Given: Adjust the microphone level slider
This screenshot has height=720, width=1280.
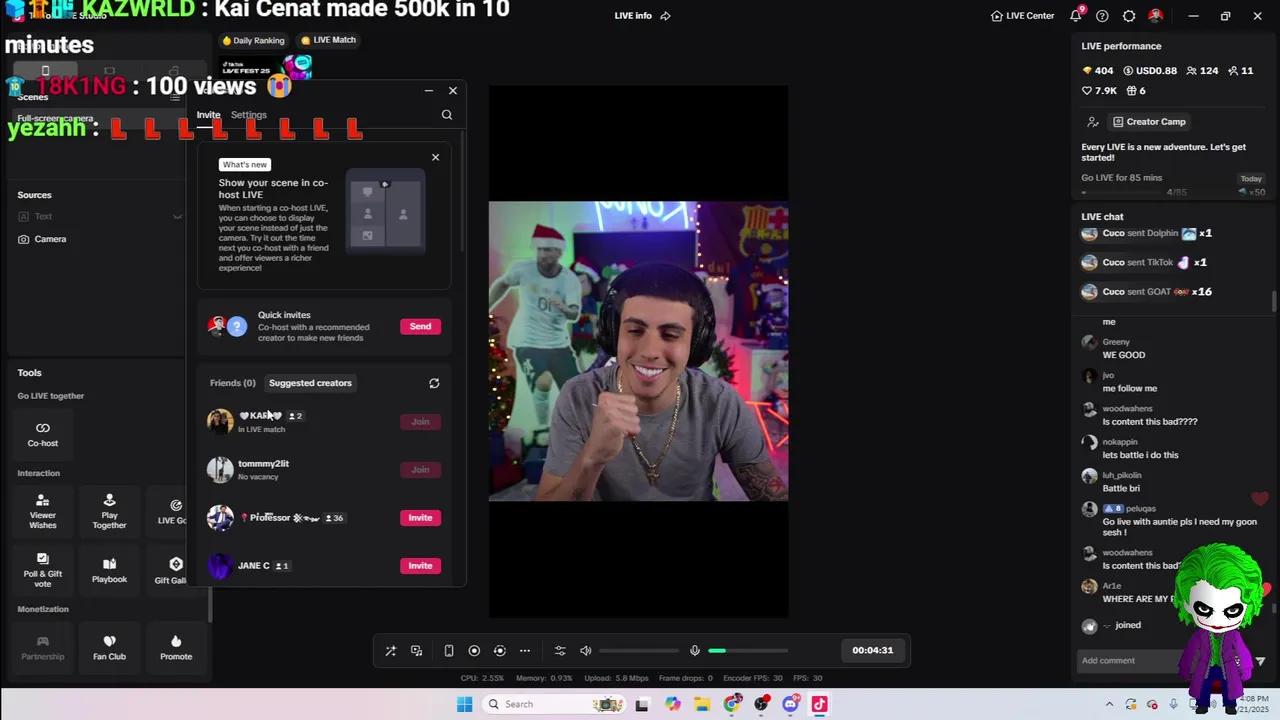Looking at the screenshot, I should [x=748, y=650].
